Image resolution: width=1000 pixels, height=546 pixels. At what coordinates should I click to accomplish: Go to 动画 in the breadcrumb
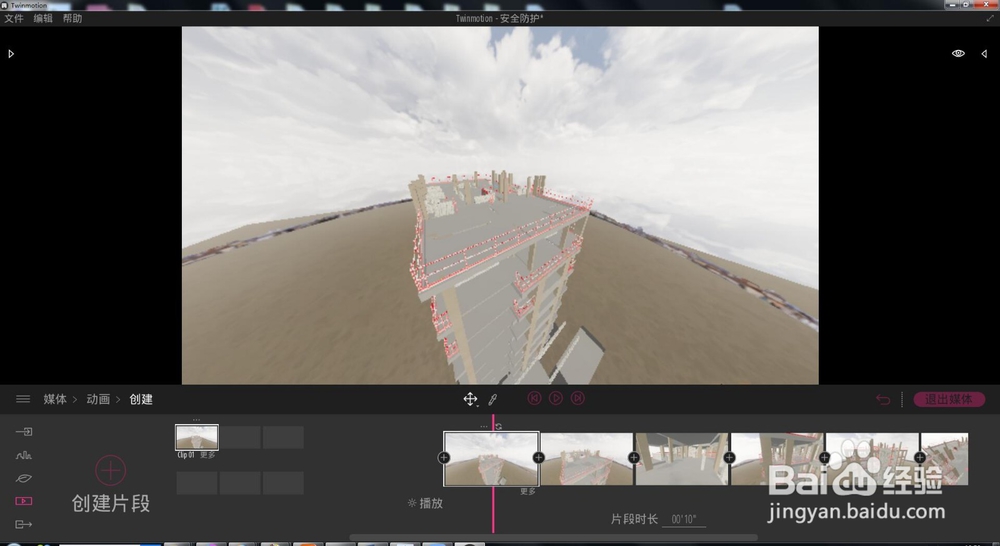click(98, 399)
